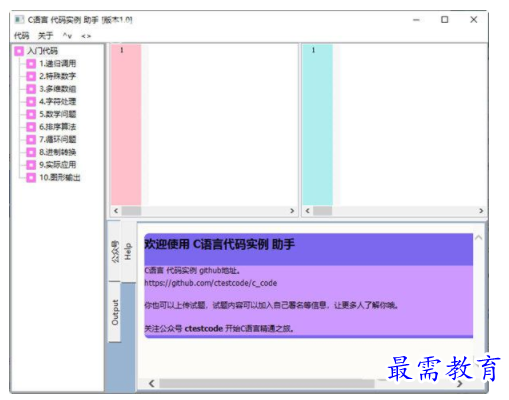Close the C语言 代码实例 助手 window

(x=474, y=20)
